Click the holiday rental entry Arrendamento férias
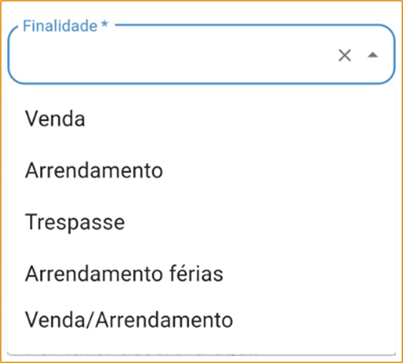The width and height of the screenshot is (403, 363). [201, 274]
